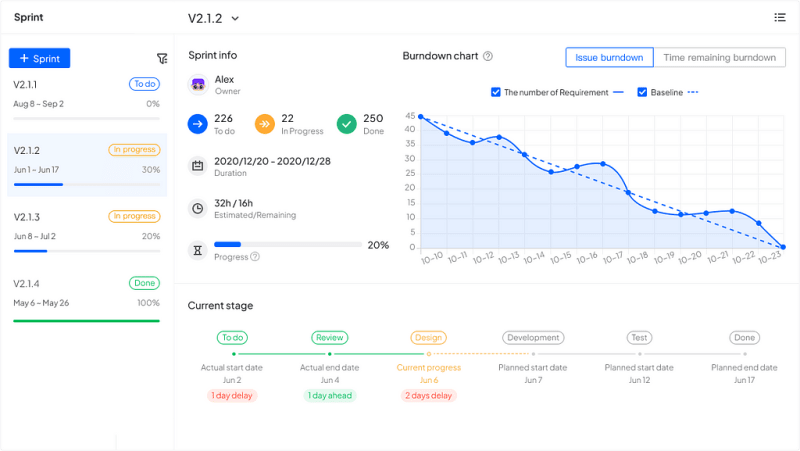Click the green Done checkmark icon
This screenshot has height=451, width=800.
(346, 124)
